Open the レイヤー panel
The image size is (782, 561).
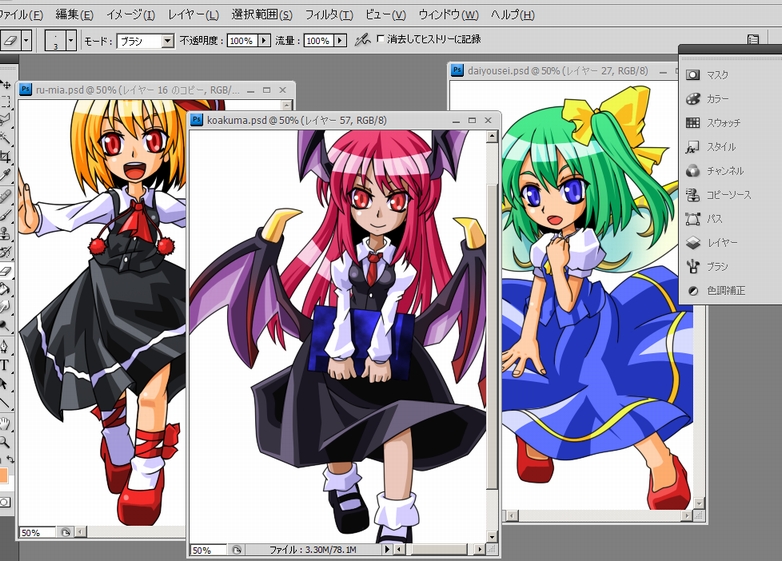coord(712,242)
